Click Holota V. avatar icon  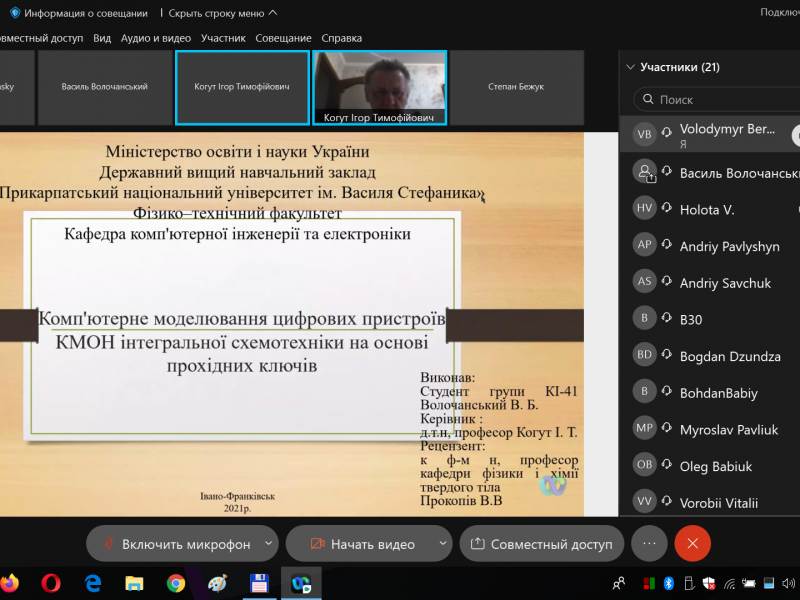[x=645, y=209]
